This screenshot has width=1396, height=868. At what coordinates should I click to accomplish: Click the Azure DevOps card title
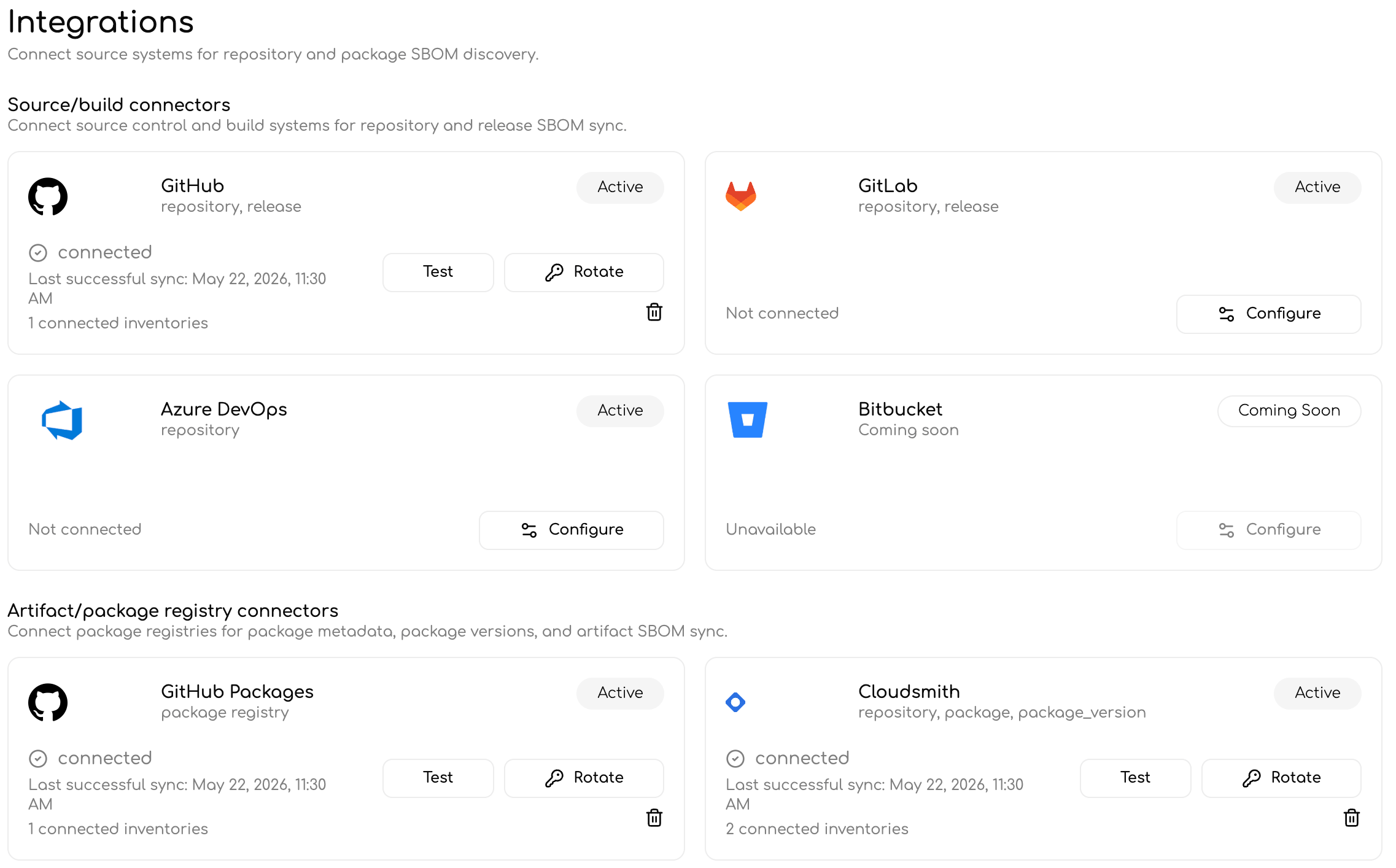[x=224, y=409]
